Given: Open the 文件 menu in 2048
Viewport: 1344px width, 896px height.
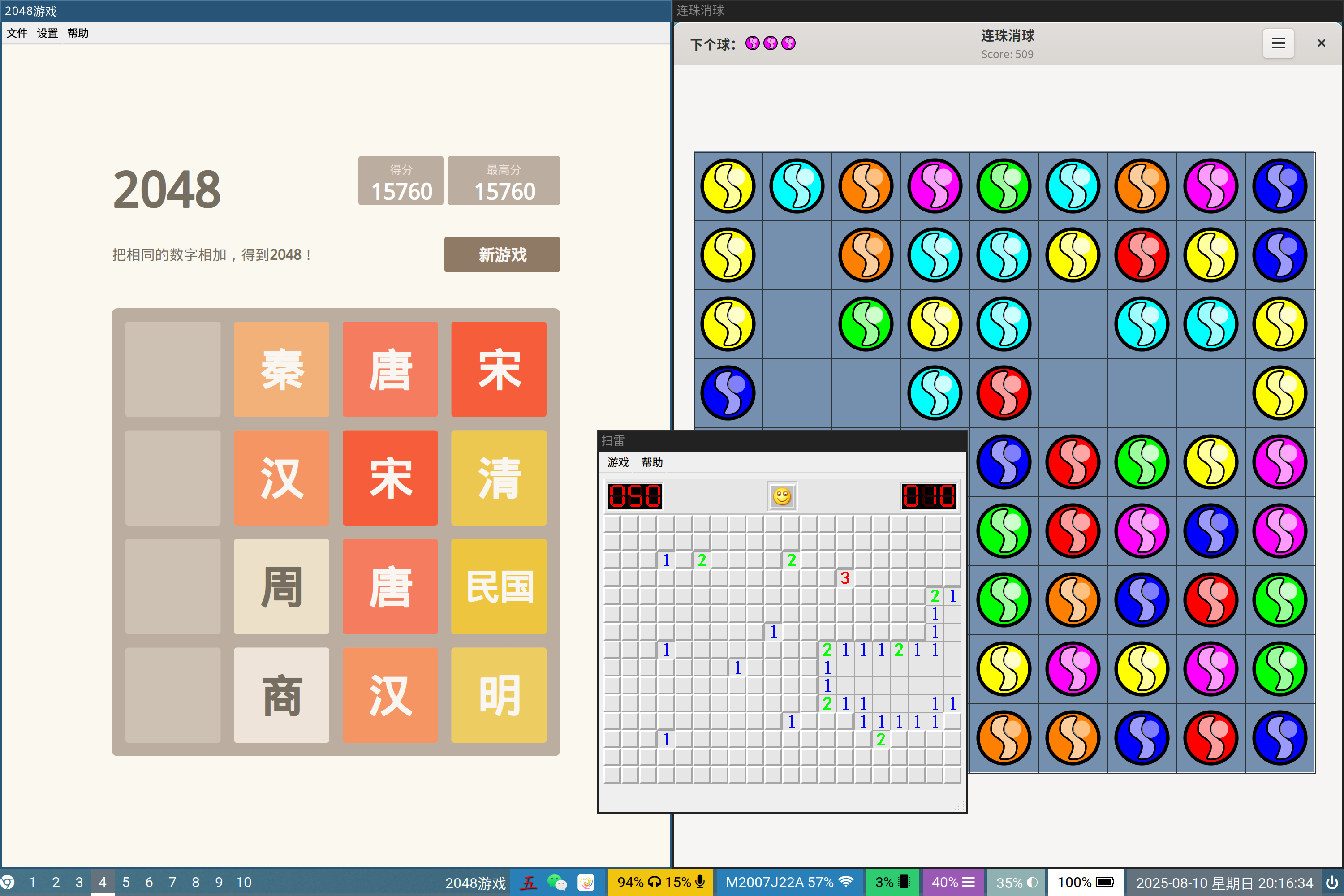Looking at the screenshot, I should tap(17, 33).
